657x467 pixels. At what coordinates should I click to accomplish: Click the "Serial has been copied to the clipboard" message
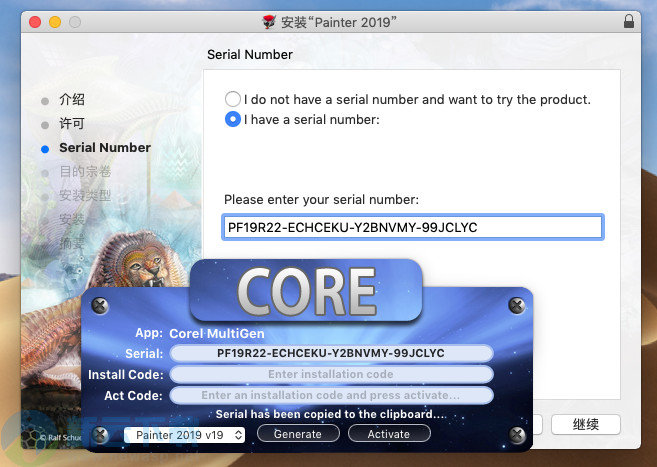click(x=331, y=414)
